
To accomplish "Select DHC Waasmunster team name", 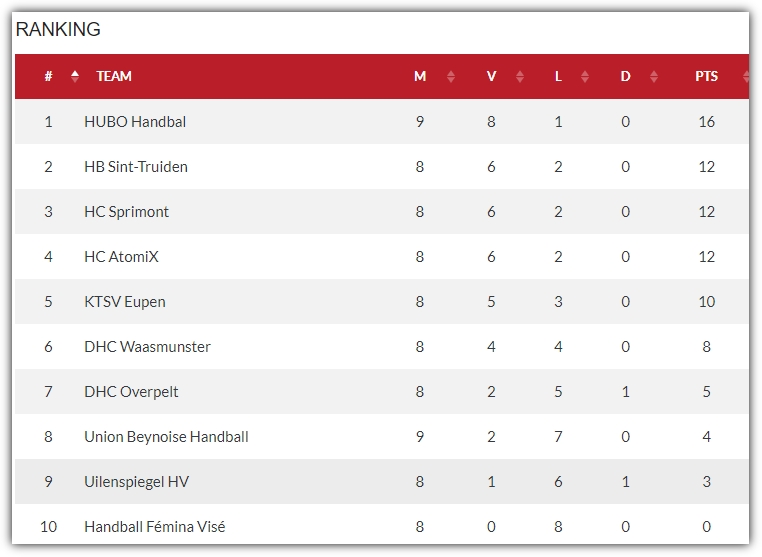I will [x=147, y=347].
